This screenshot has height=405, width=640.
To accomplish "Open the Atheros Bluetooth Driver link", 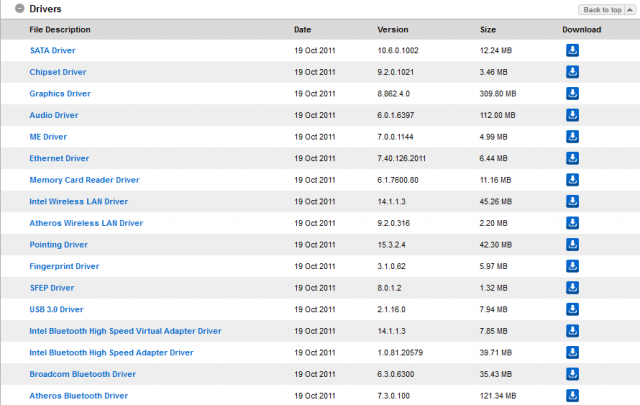I will point(78,396).
